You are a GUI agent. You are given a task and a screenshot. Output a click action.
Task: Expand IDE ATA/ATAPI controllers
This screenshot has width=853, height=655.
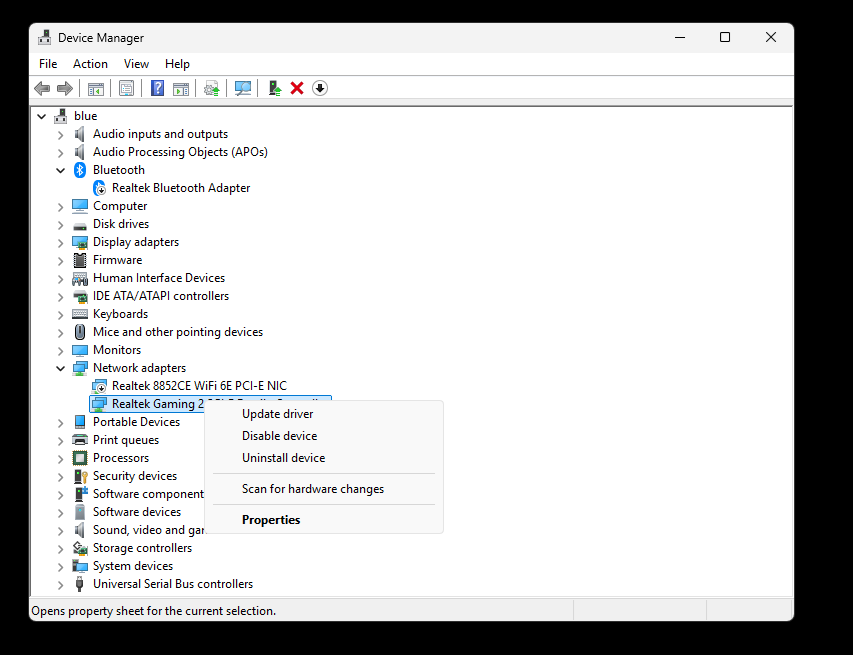[60, 296]
